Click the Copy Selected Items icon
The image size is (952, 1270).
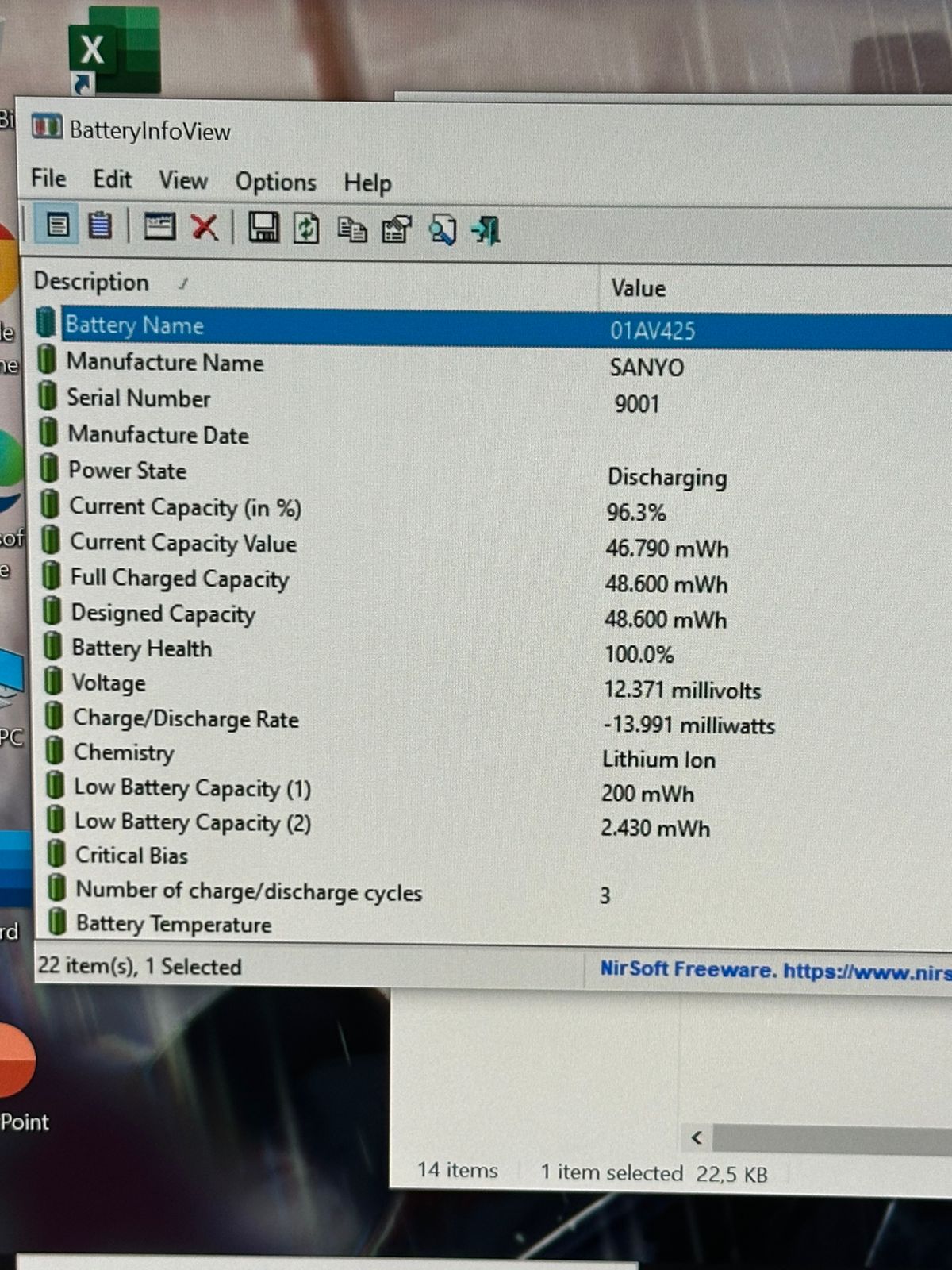point(351,230)
